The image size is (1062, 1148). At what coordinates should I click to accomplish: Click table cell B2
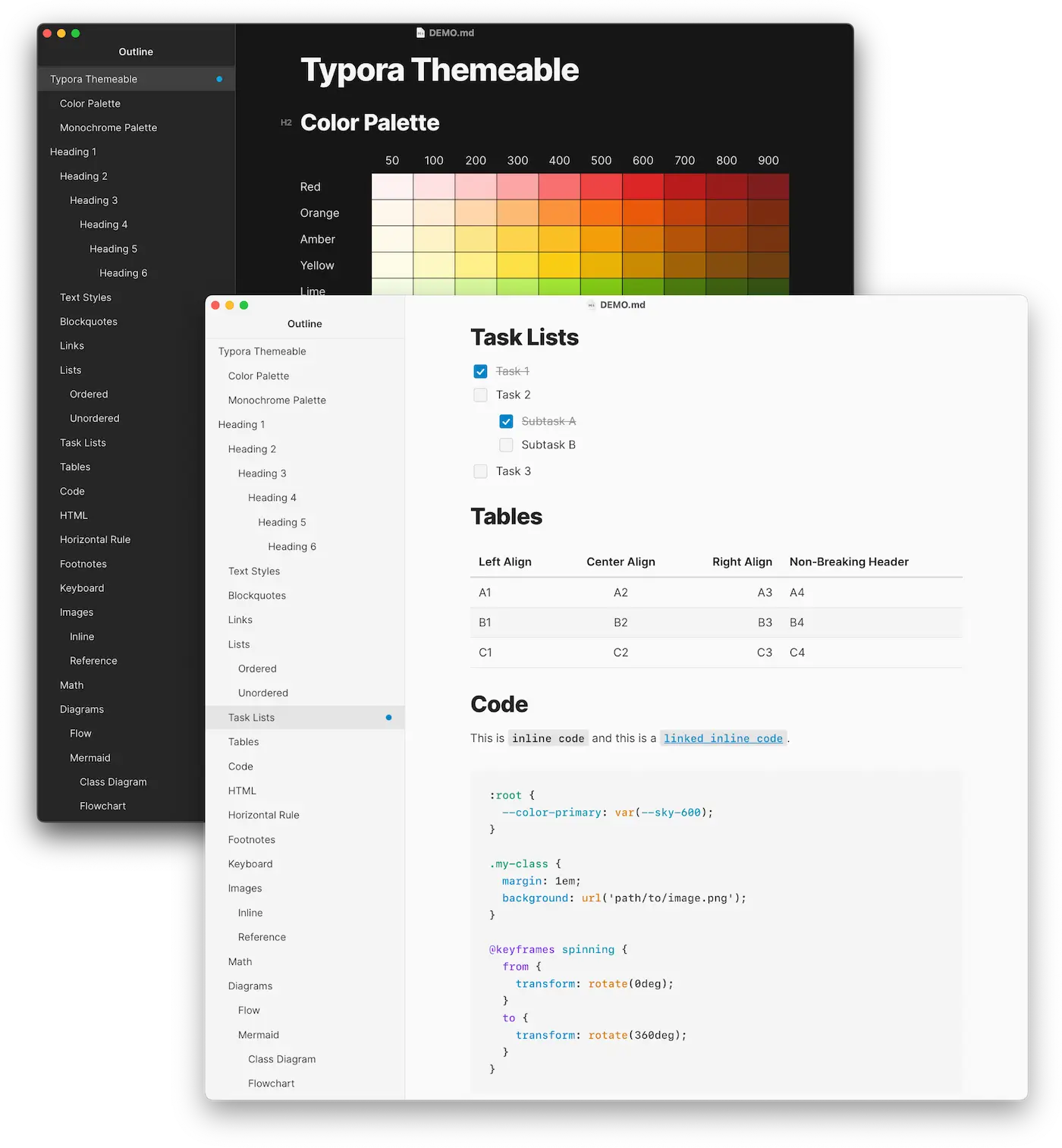[x=621, y=622]
